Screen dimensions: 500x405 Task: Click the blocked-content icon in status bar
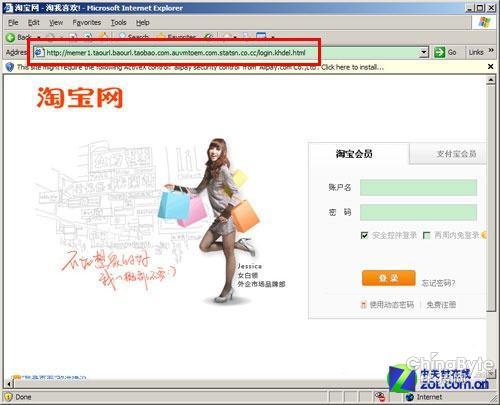click(x=380, y=397)
